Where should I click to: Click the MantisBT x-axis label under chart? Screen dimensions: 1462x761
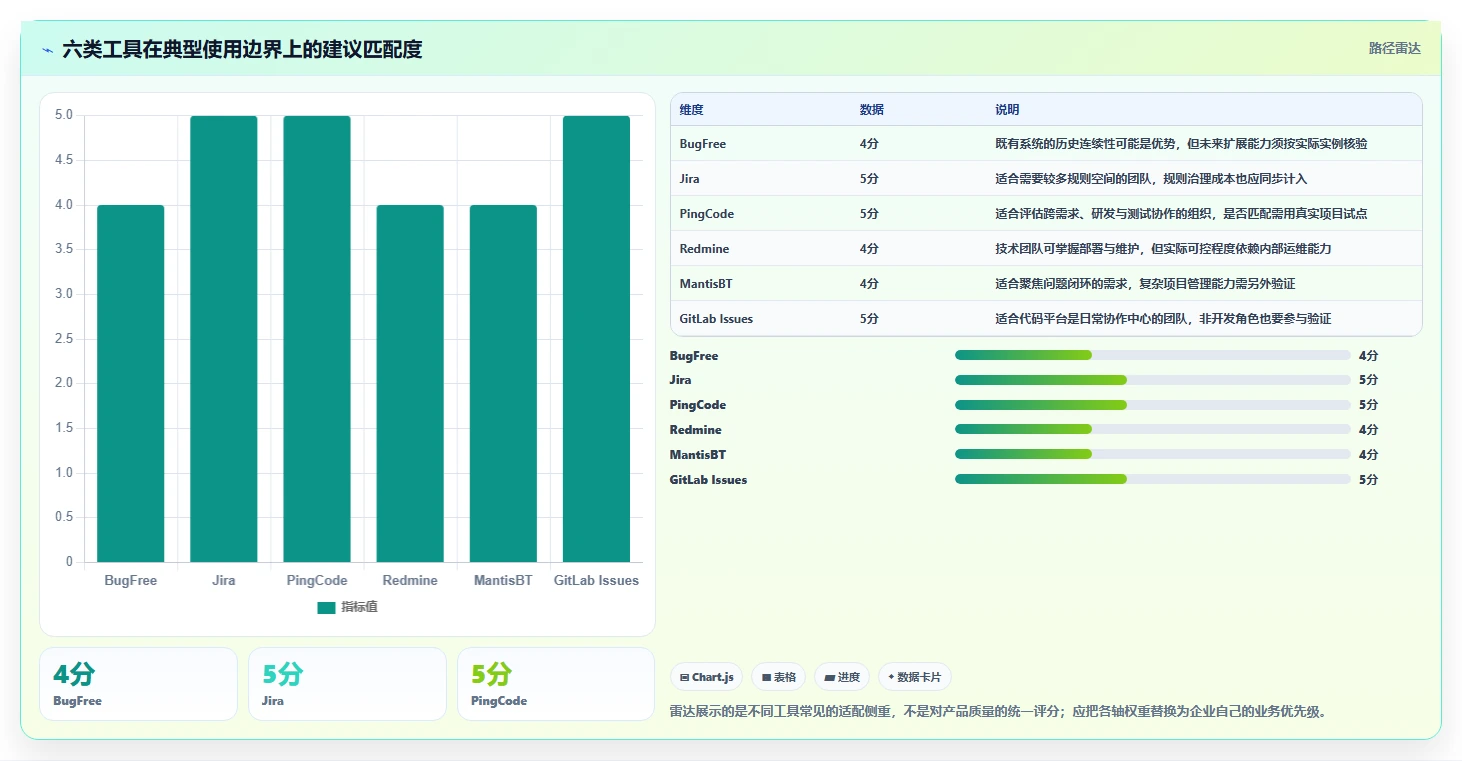coord(503,581)
